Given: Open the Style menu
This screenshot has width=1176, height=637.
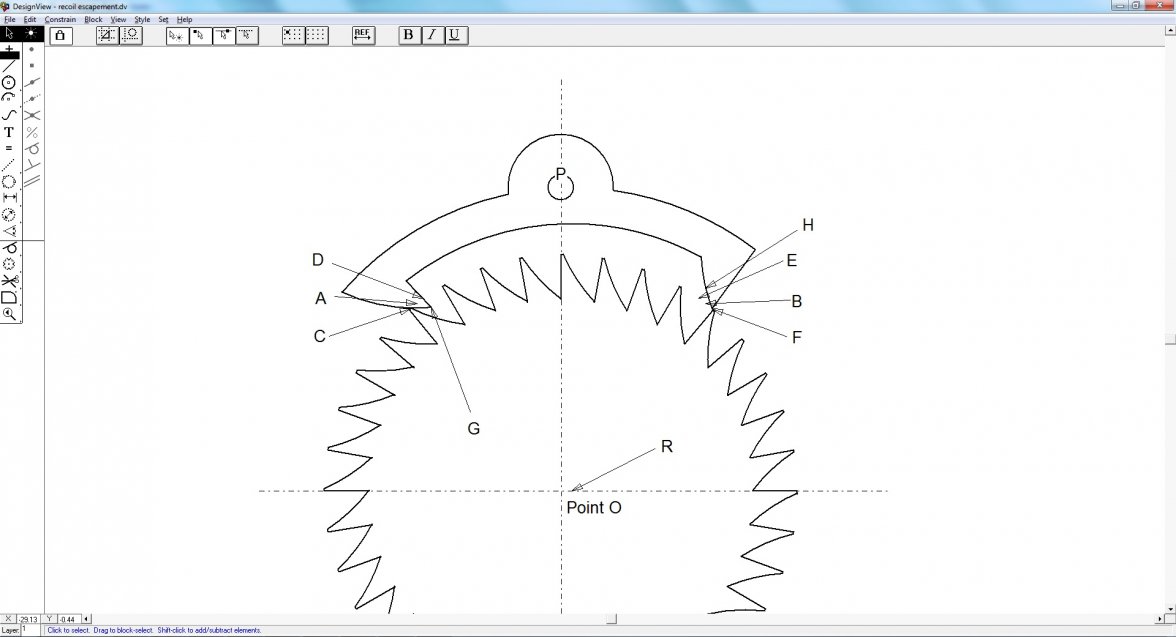Looking at the screenshot, I should point(142,19).
